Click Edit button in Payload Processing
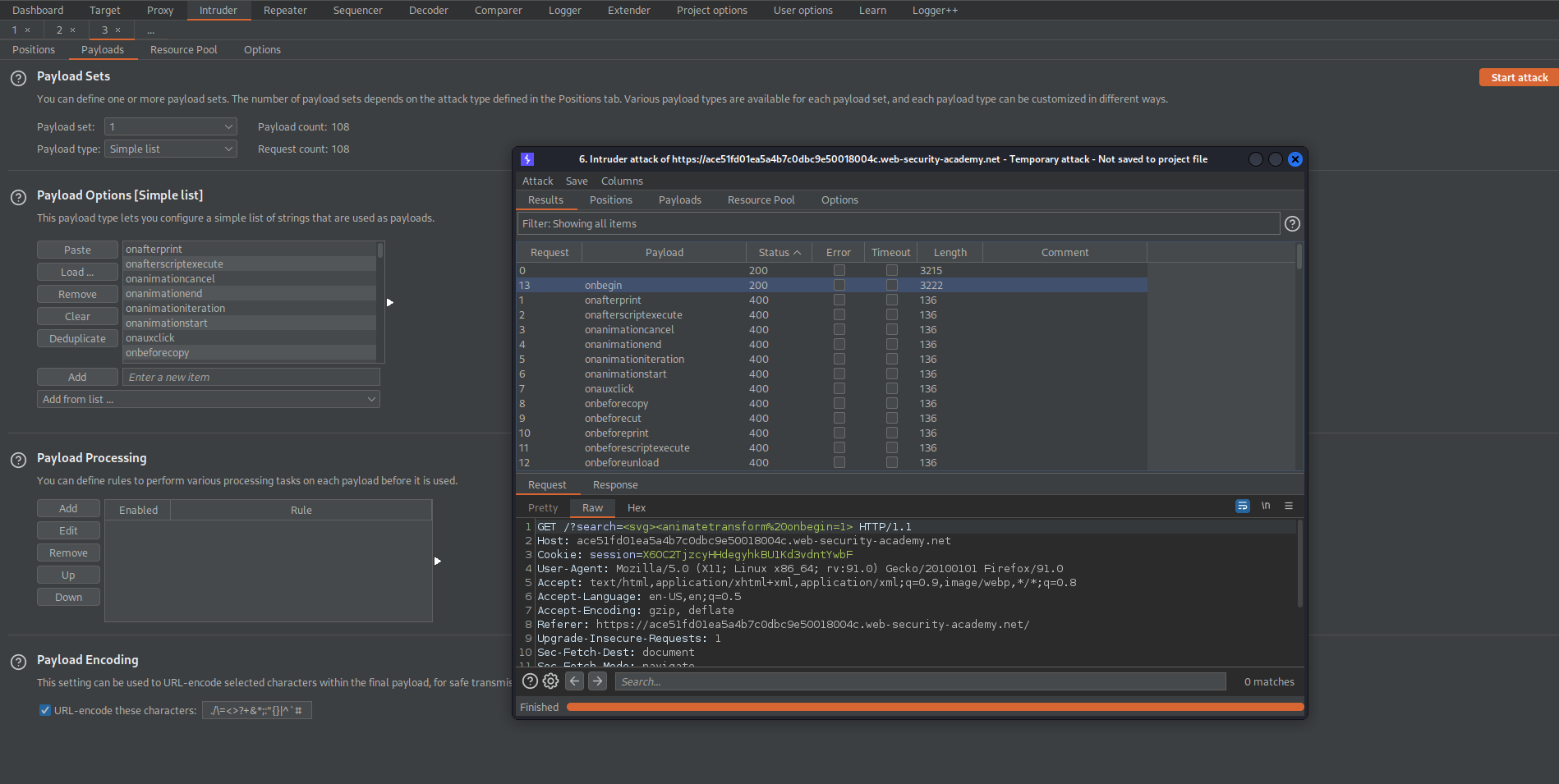1559x784 pixels. point(68,530)
